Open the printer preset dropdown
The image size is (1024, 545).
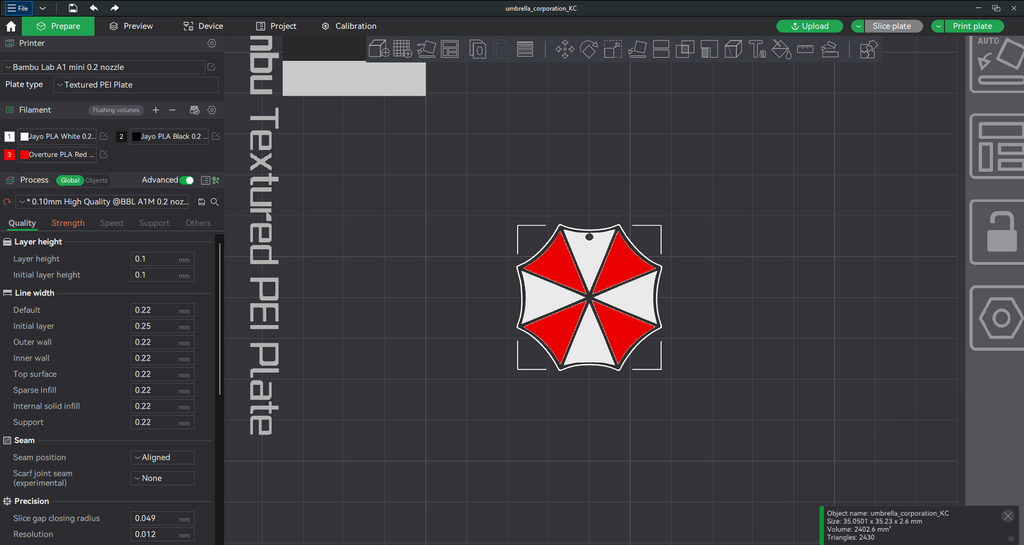(104, 67)
